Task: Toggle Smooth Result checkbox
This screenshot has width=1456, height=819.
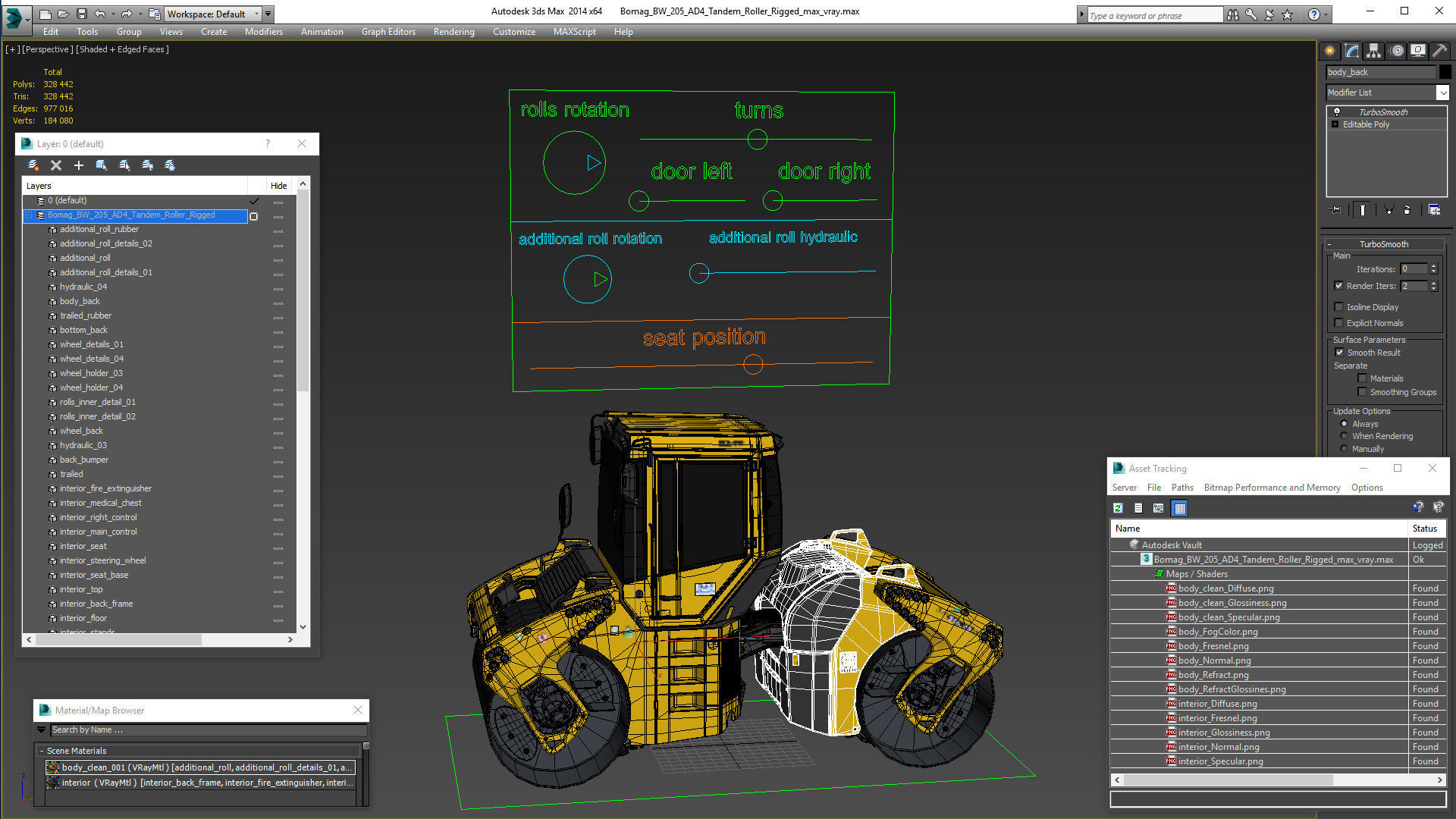Action: (1339, 353)
